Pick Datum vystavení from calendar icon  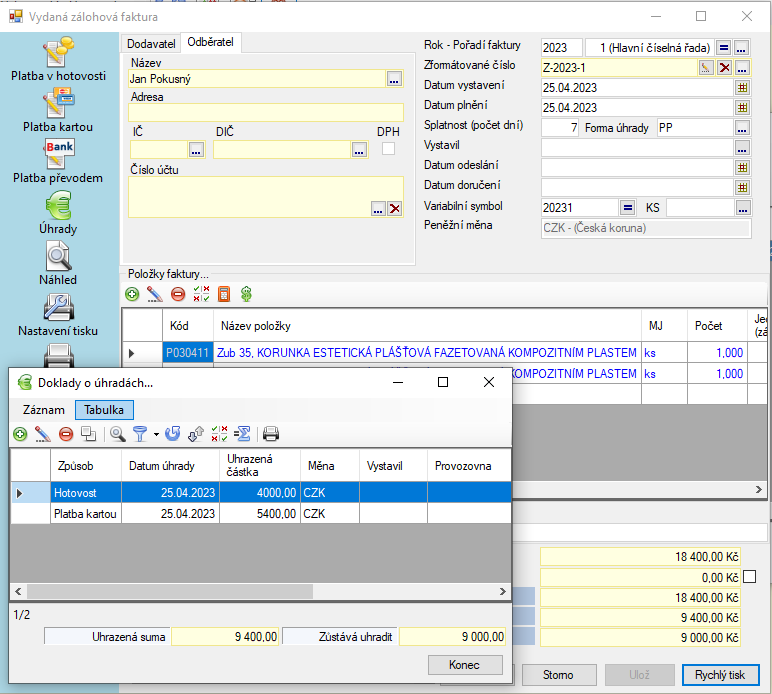pyautogui.click(x=742, y=88)
